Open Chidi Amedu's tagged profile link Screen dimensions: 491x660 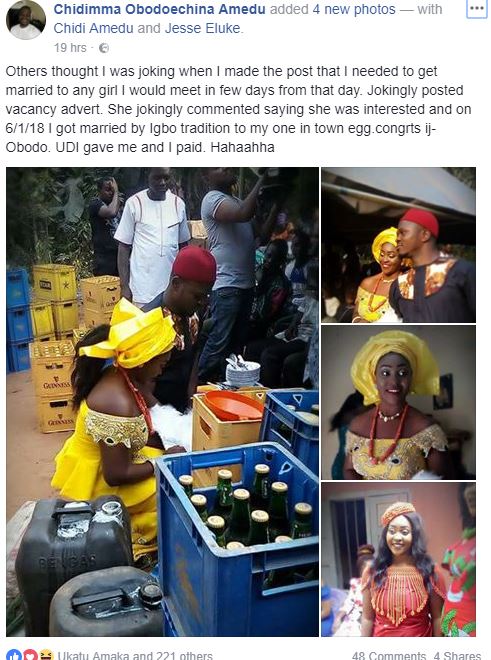93,28
